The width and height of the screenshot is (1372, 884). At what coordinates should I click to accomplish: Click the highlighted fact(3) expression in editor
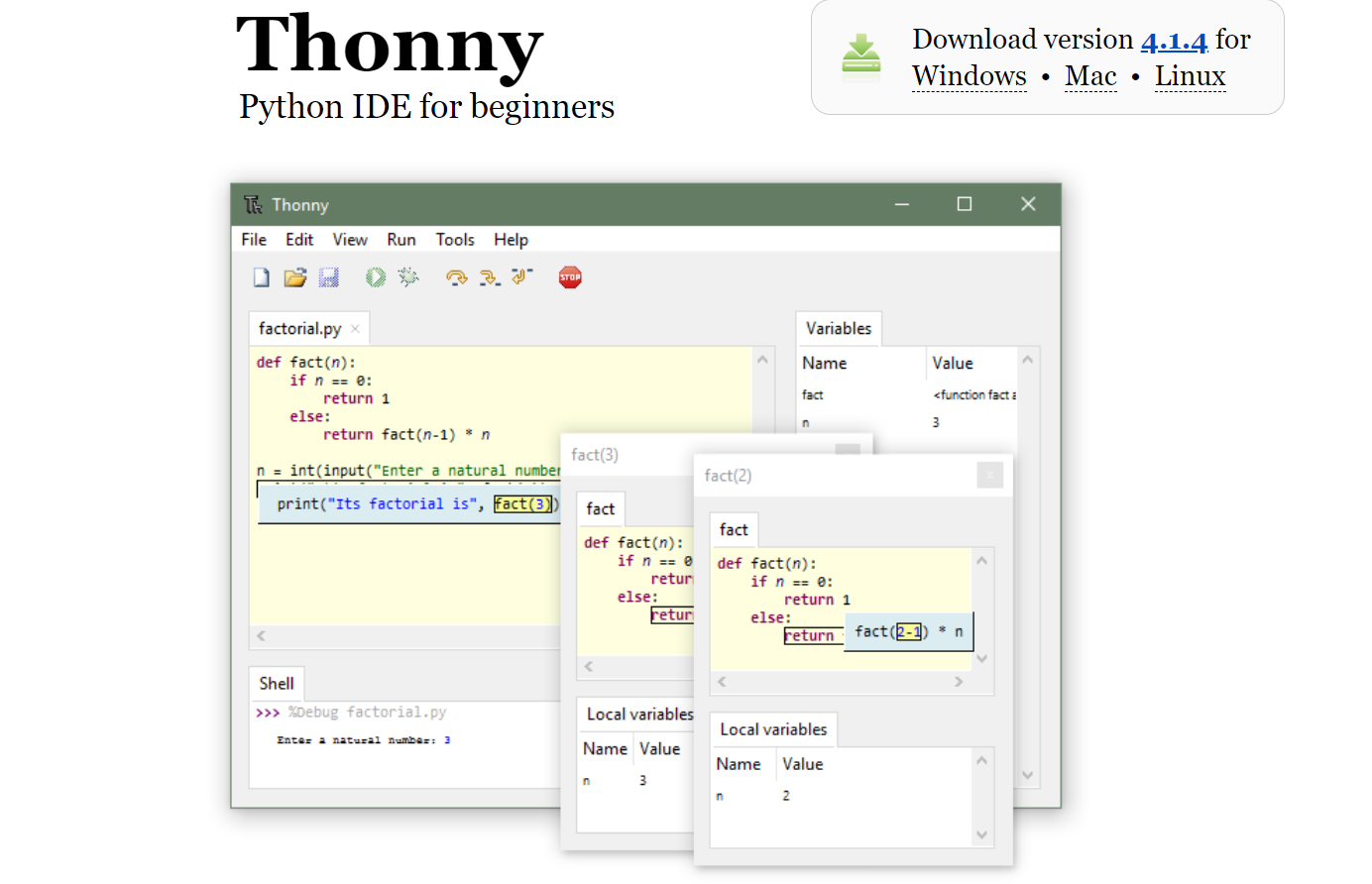pos(522,504)
